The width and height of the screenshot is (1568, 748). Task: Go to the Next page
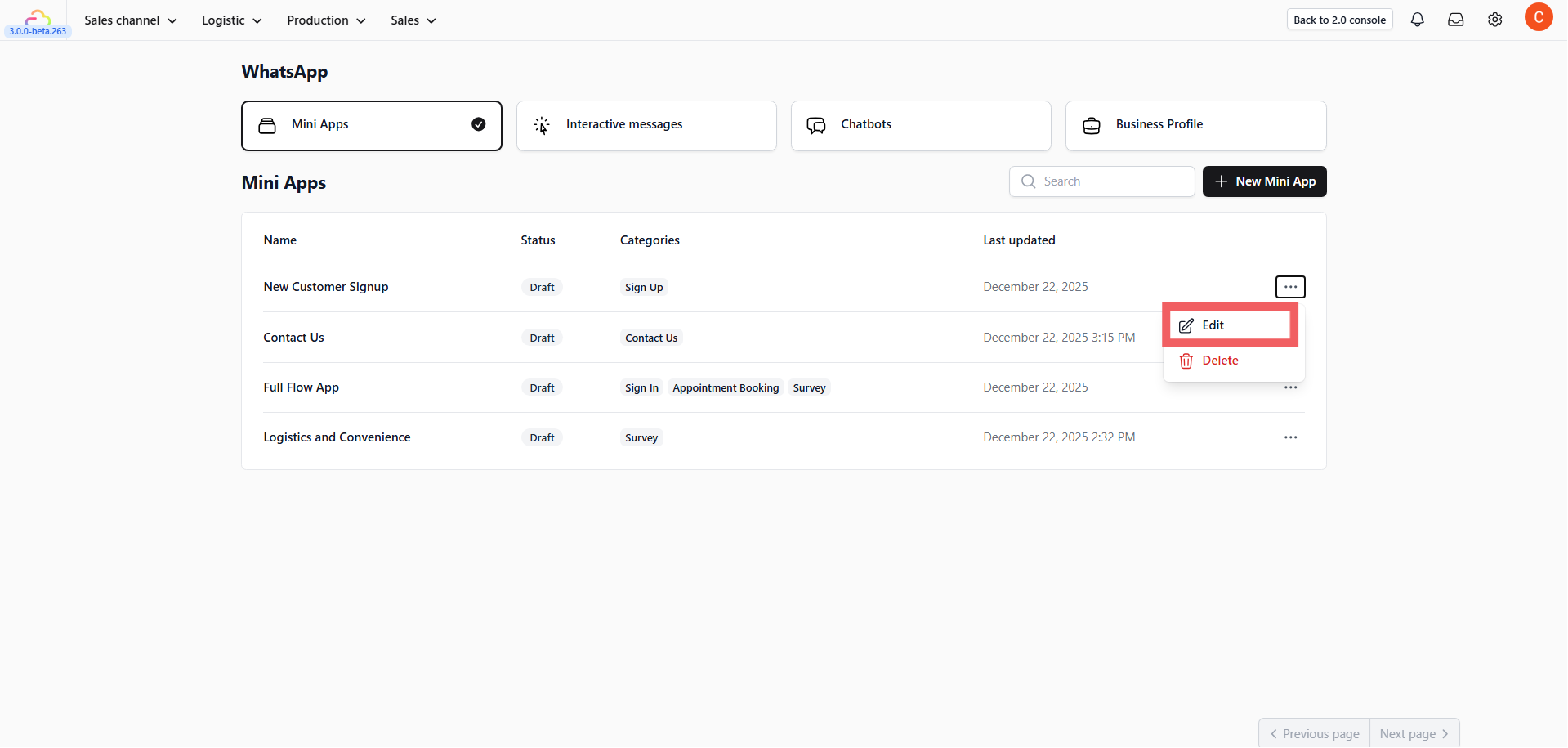pos(1414,734)
